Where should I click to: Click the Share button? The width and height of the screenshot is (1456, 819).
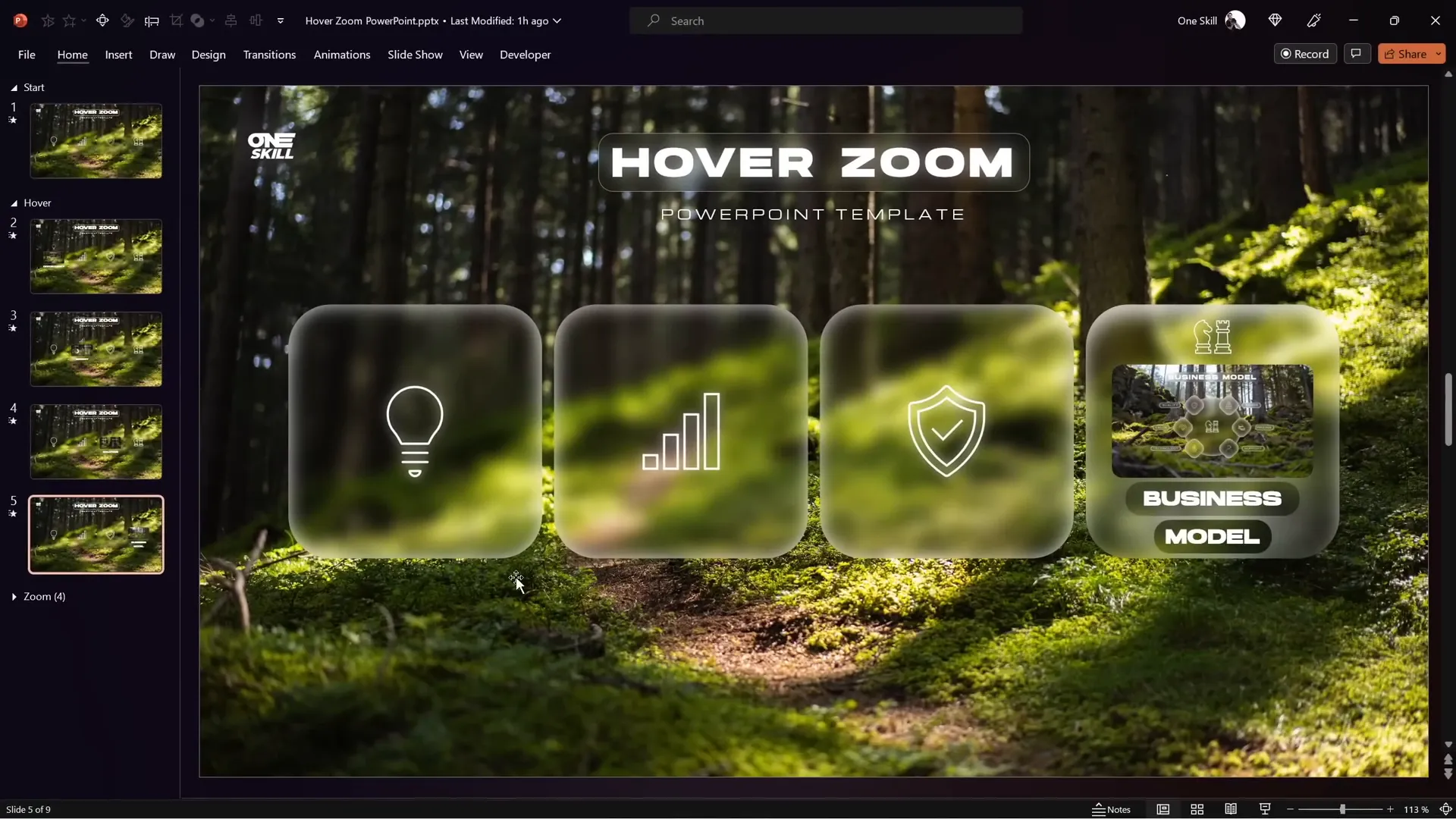coord(1405,54)
